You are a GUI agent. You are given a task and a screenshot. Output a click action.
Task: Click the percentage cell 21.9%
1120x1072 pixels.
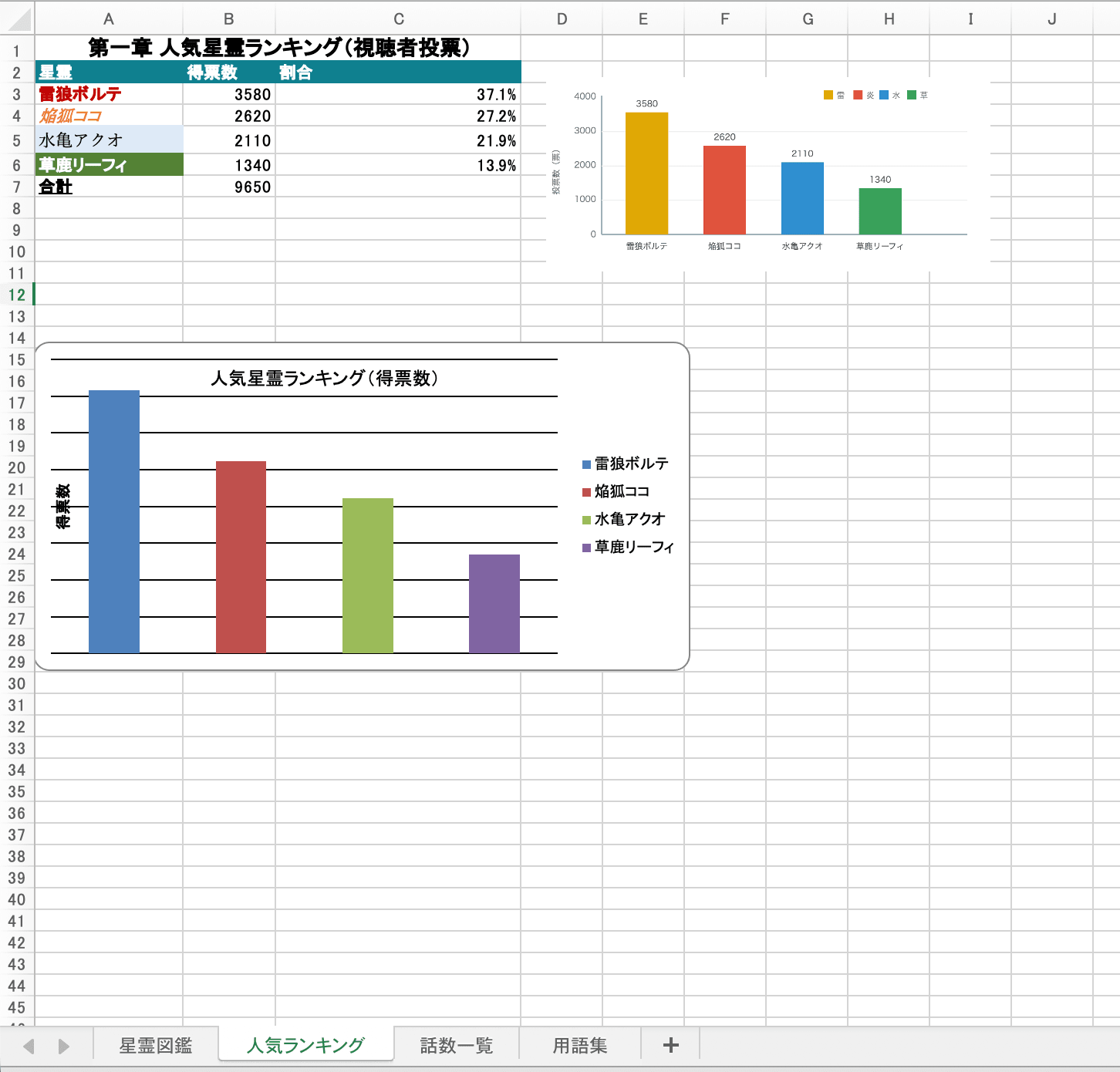coord(398,140)
